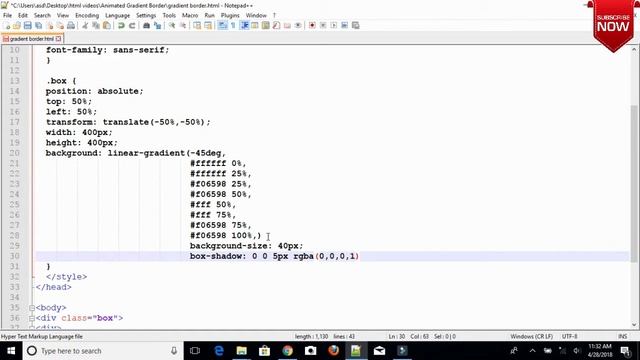
Task: Open the User Defined Language icon
Action: pos(255,25)
